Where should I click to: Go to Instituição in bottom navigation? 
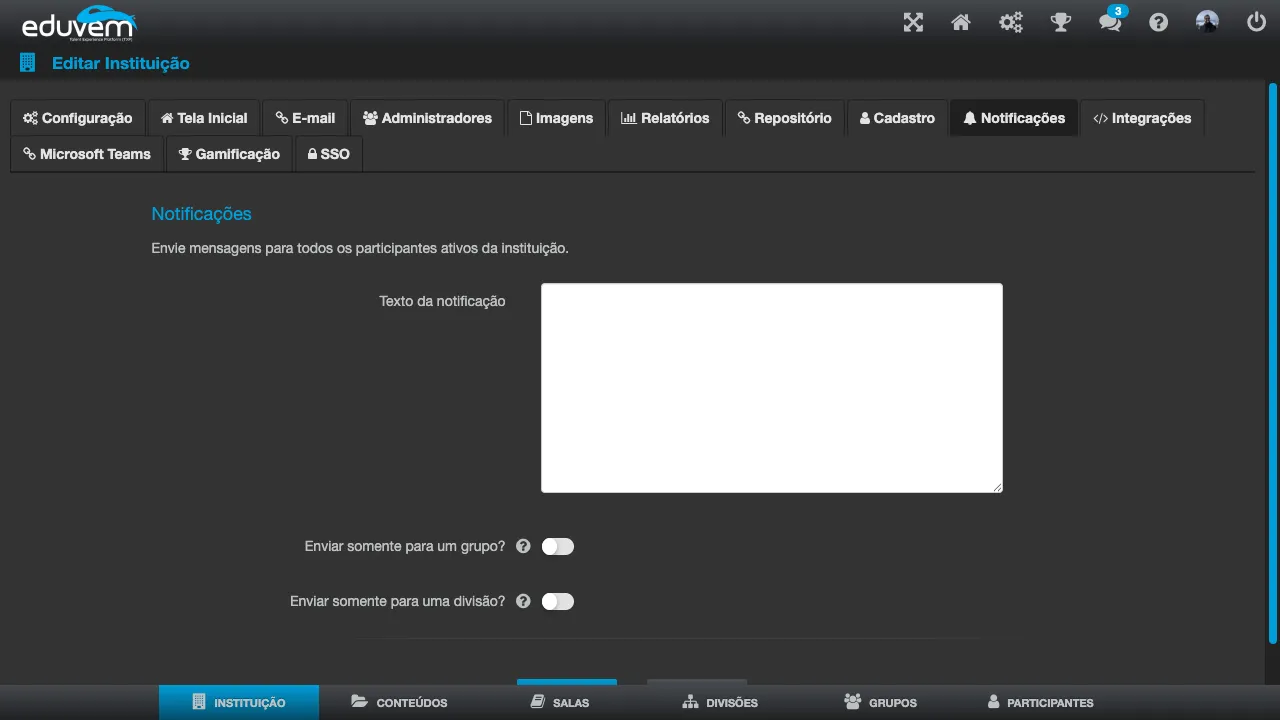239,702
